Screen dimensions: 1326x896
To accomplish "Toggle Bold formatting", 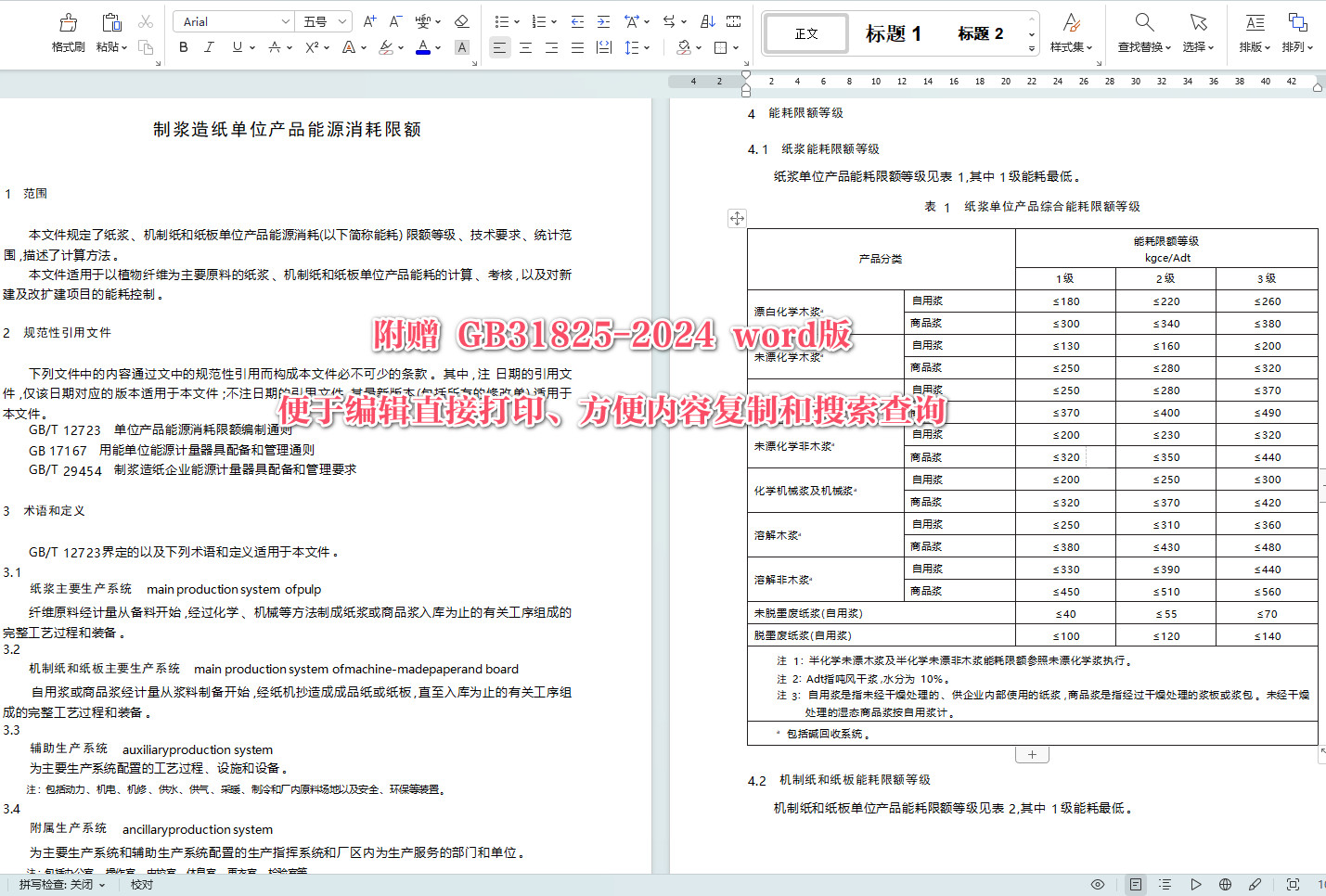I will [x=183, y=47].
